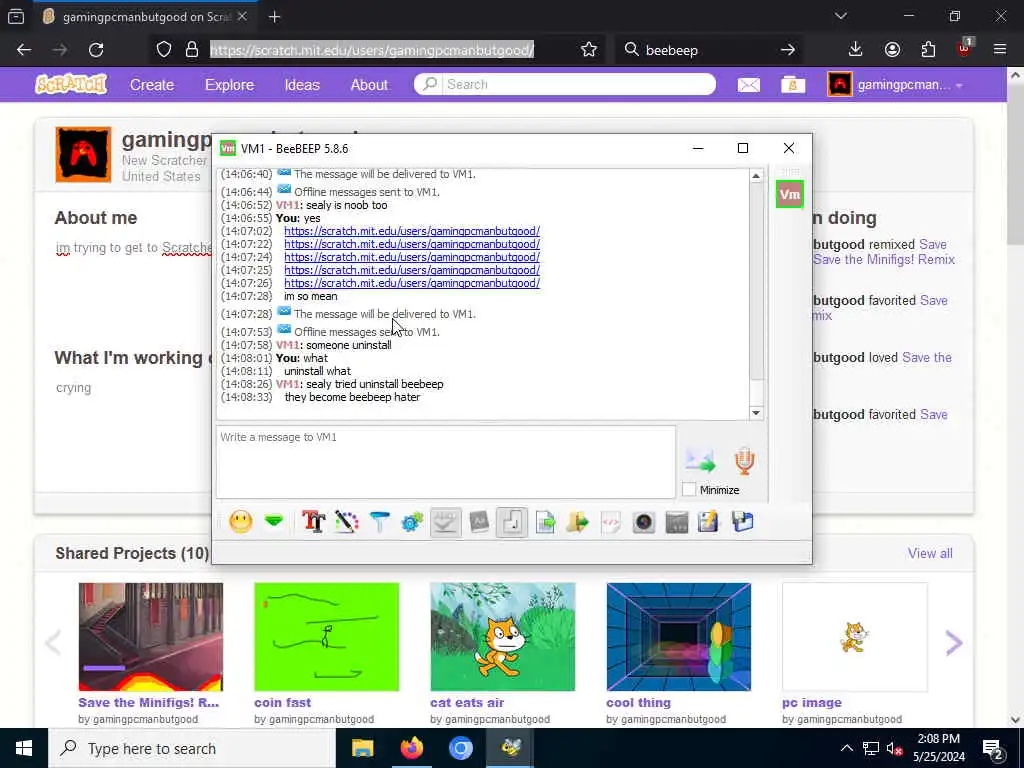This screenshot has height=768, width=1024.
Task: Click the send file document icon
Action: coord(545,522)
